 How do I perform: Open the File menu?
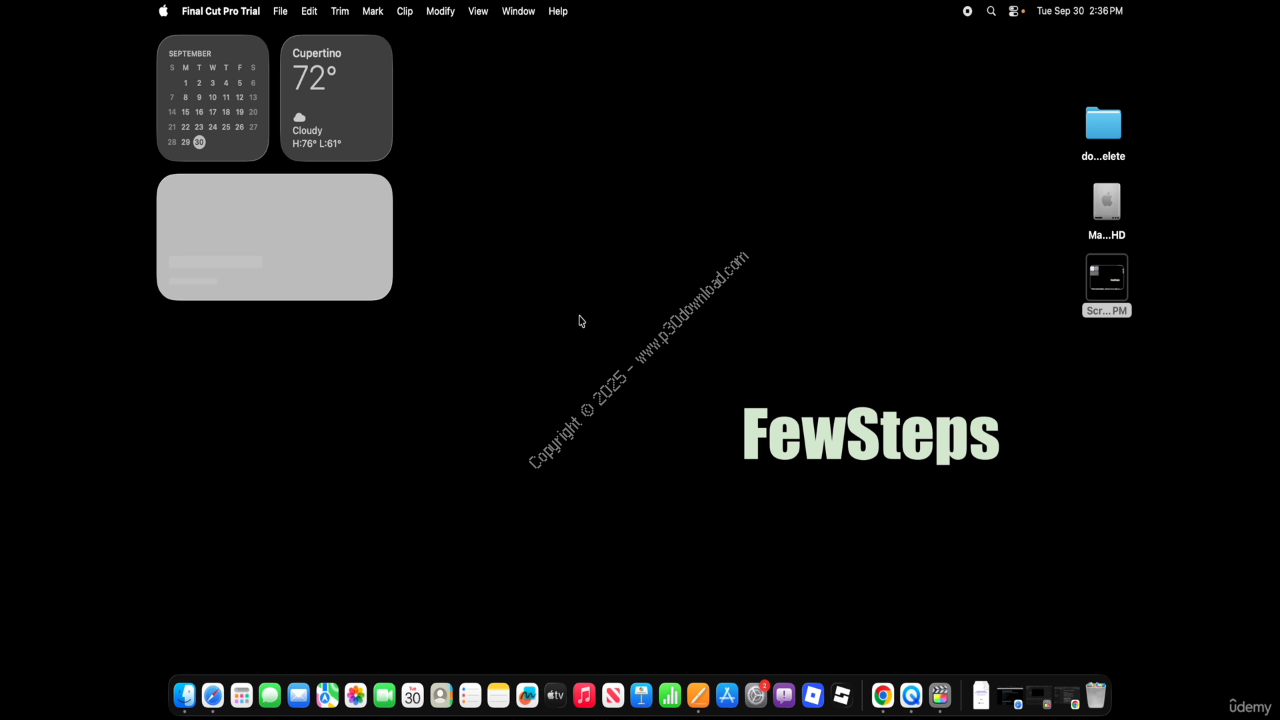(280, 11)
